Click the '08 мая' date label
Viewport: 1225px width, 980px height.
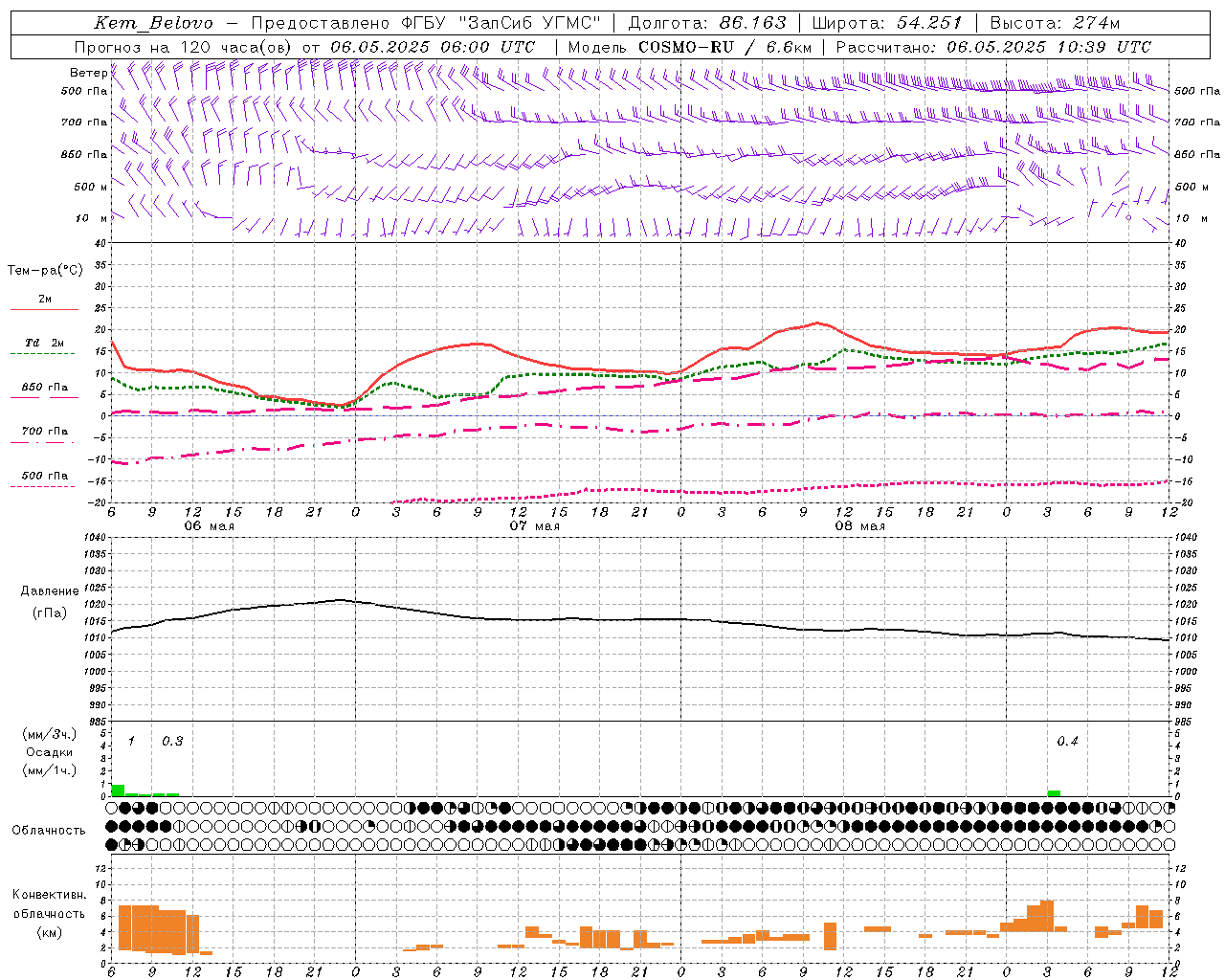pyautogui.click(x=859, y=526)
